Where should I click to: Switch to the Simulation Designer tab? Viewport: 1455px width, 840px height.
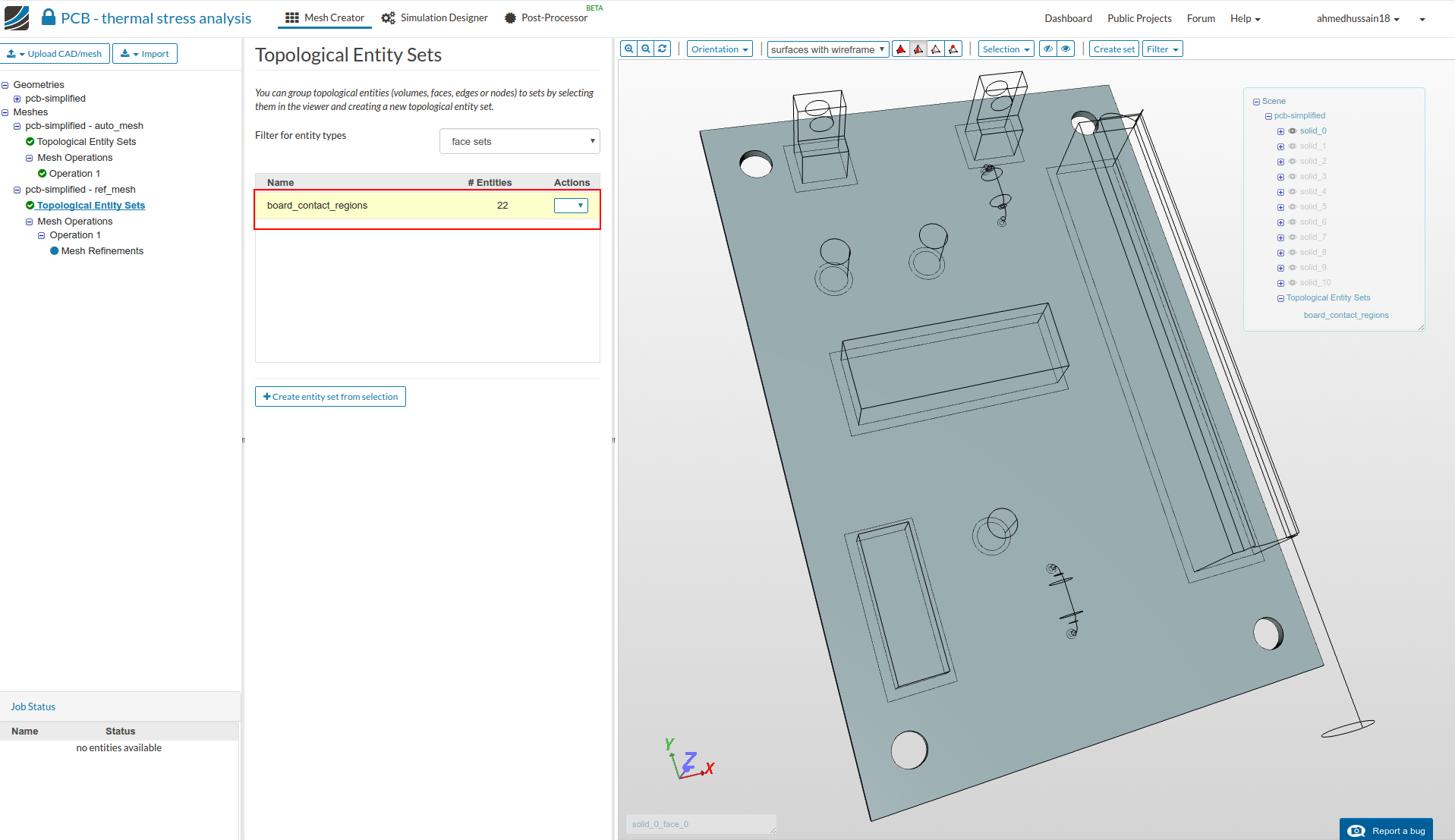(435, 17)
